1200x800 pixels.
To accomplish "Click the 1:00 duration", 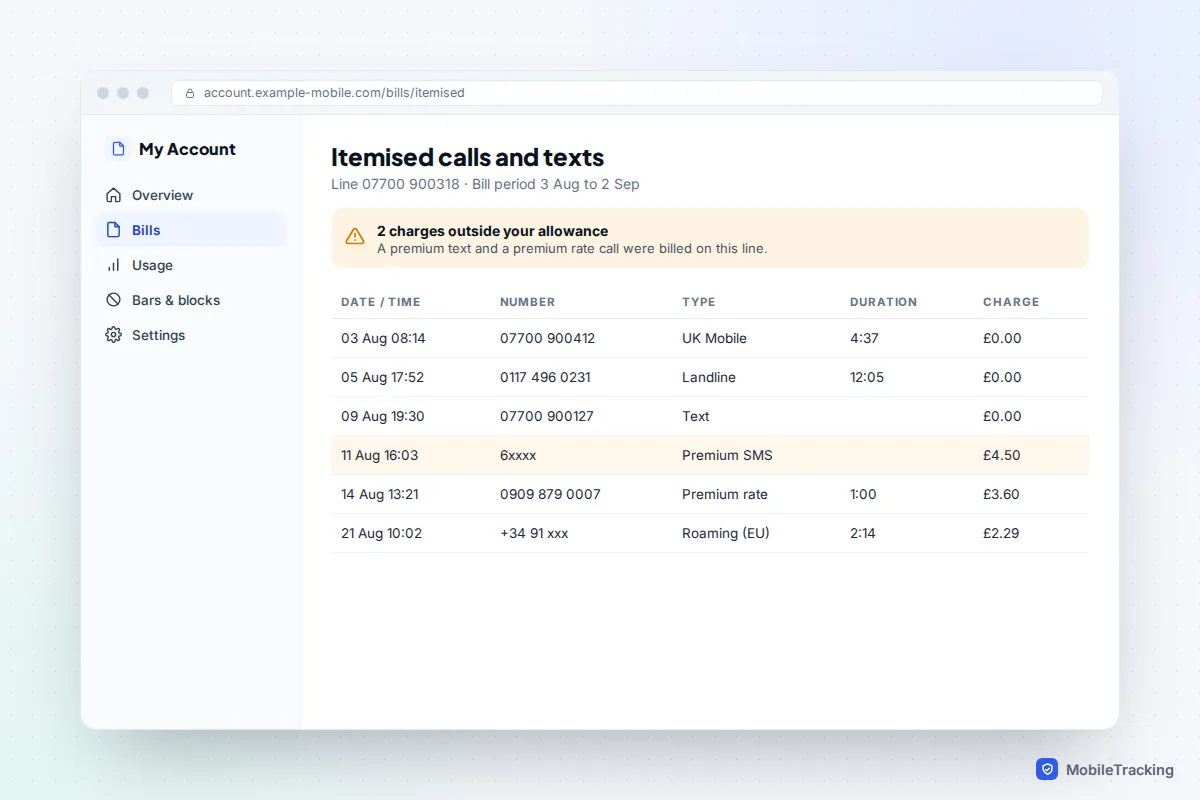I will (863, 494).
